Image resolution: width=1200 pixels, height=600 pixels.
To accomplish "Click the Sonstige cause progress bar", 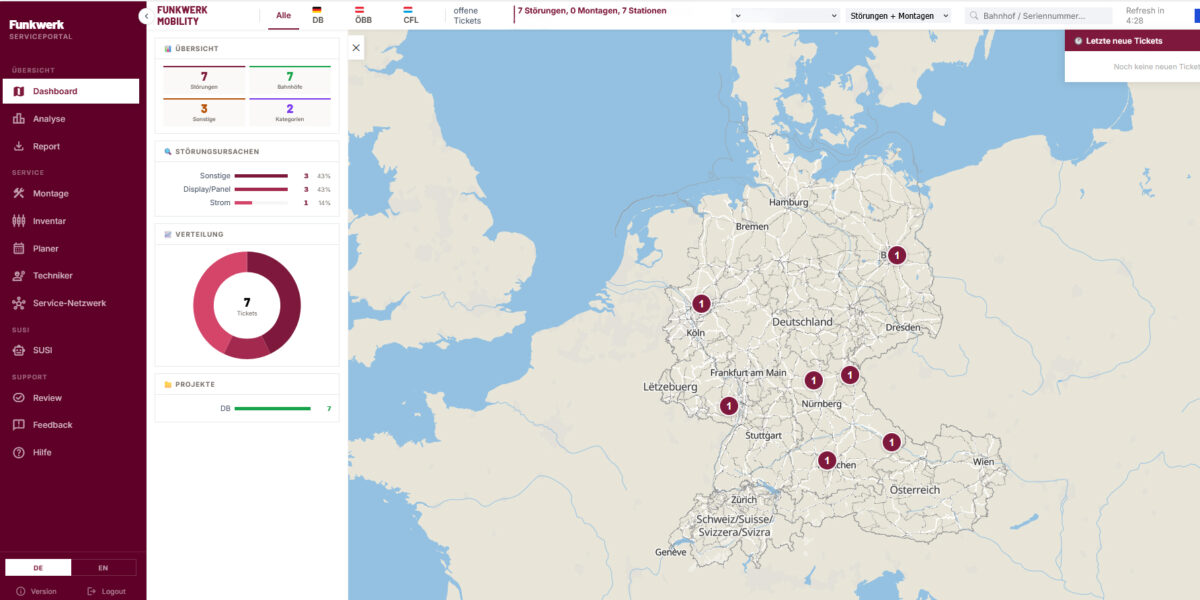I will [261, 176].
